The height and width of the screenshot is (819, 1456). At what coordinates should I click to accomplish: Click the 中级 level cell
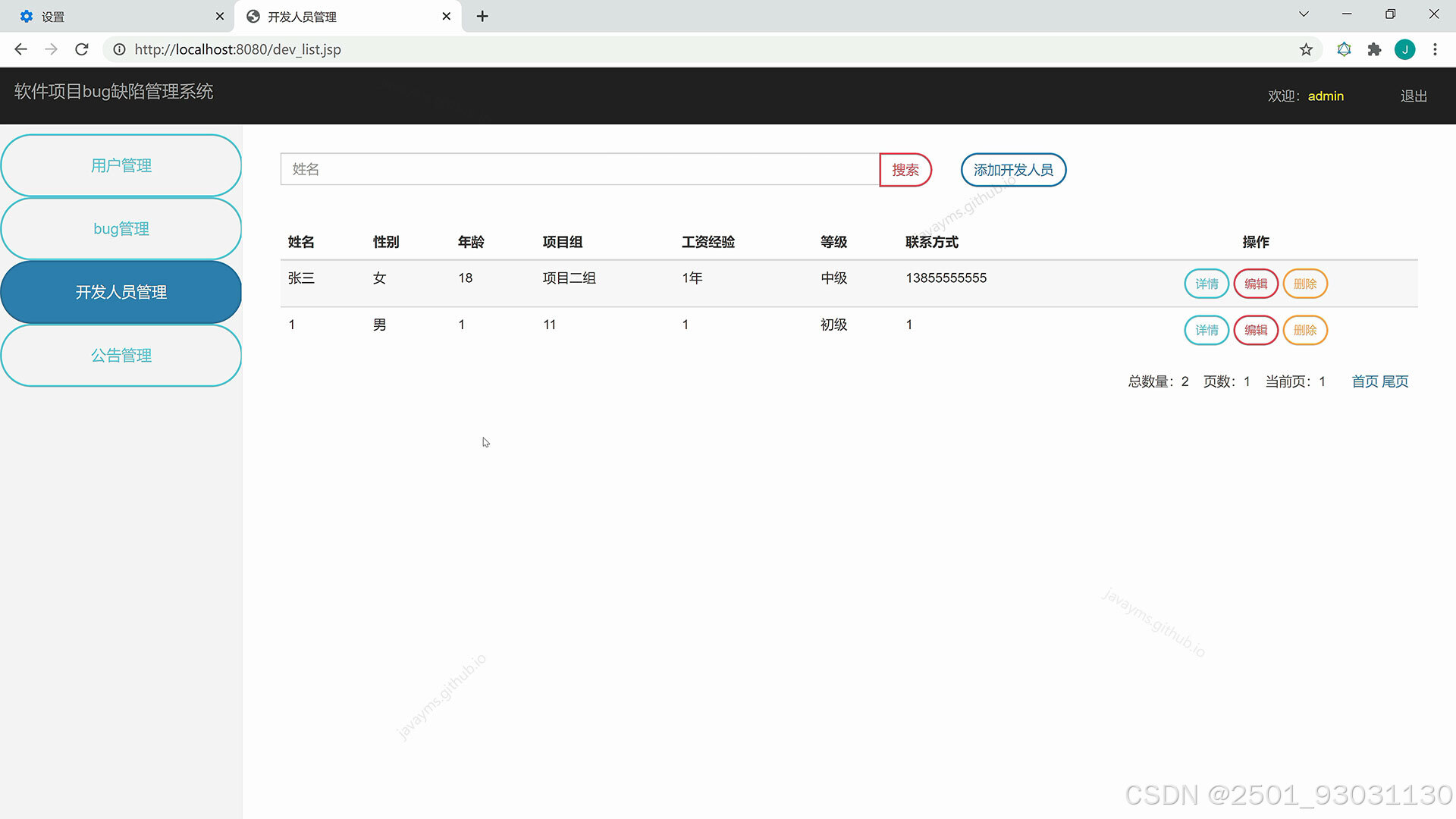click(833, 278)
